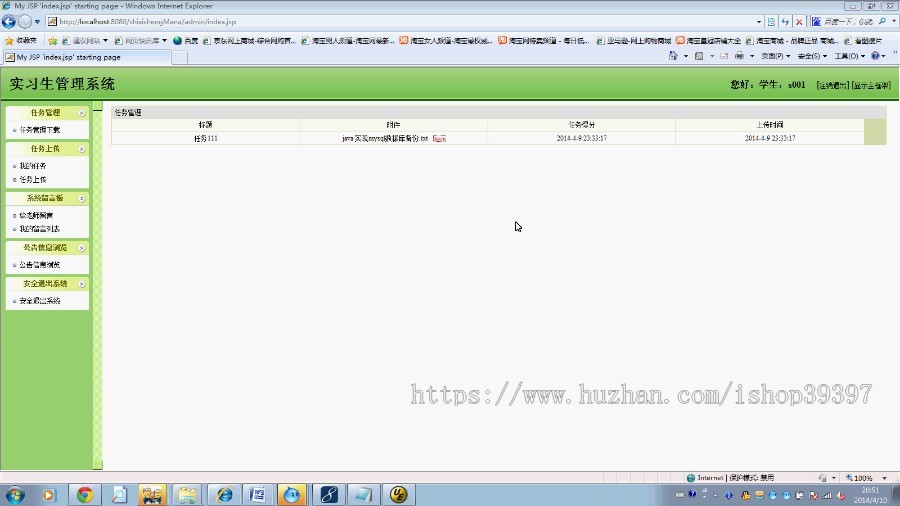900x506 pixels.
Task: Click the 上传时间 column header
Action: point(770,124)
